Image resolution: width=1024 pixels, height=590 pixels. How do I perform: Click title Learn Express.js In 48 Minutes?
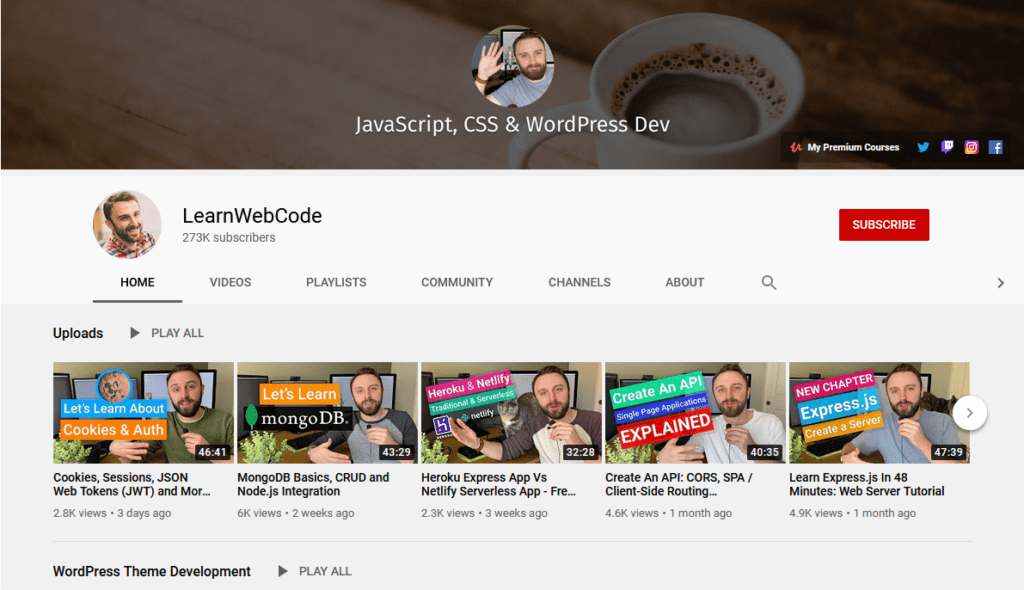click(x=867, y=484)
